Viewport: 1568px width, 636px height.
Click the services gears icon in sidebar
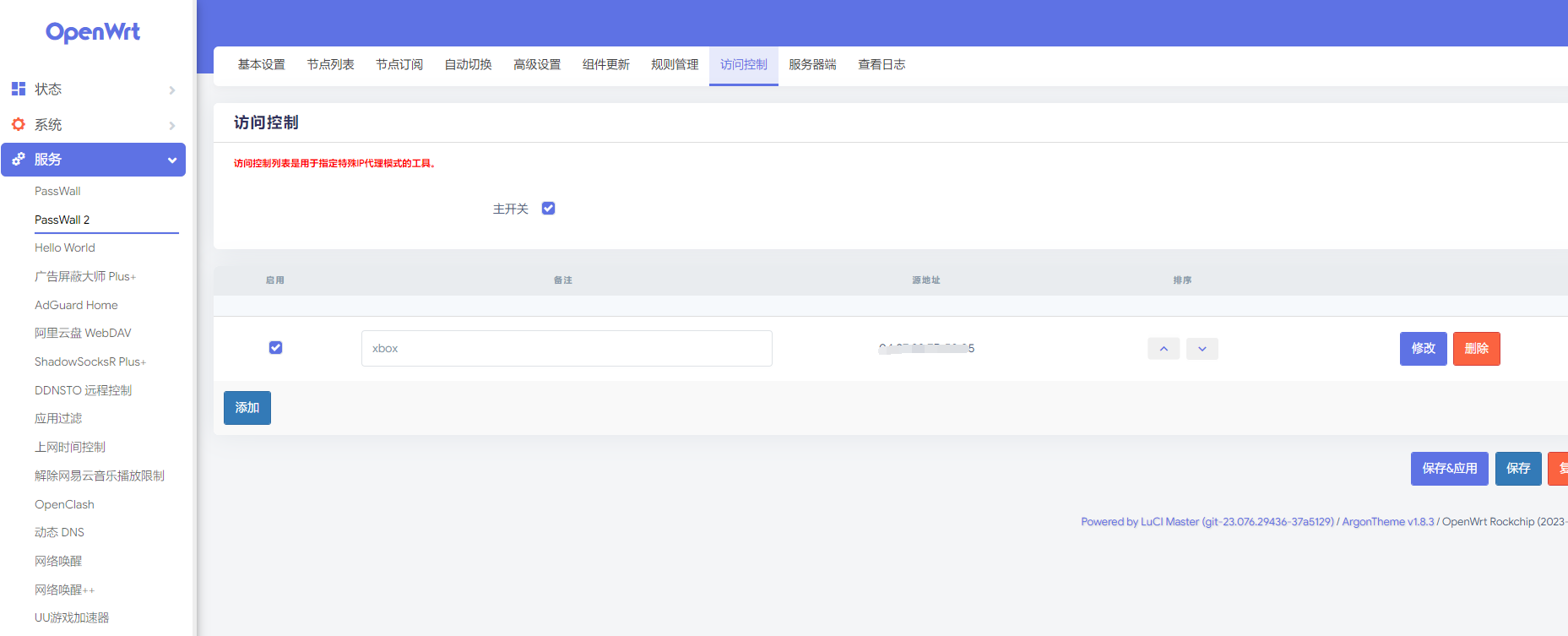tap(19, 159)
